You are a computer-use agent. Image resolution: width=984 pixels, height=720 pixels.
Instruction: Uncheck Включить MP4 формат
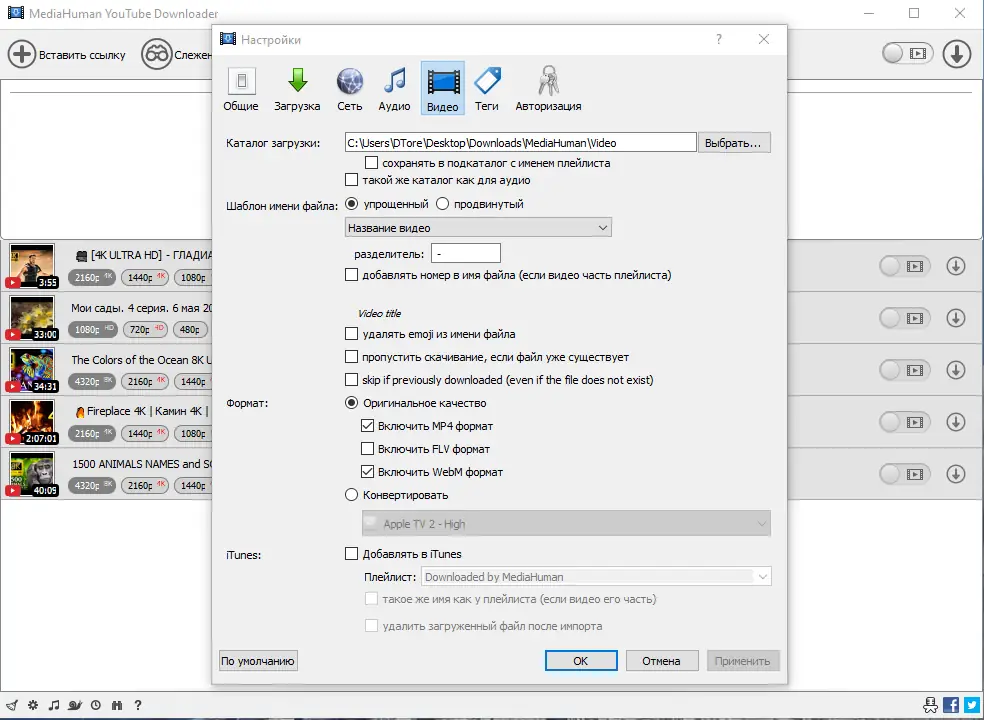(x=367, y=426)
